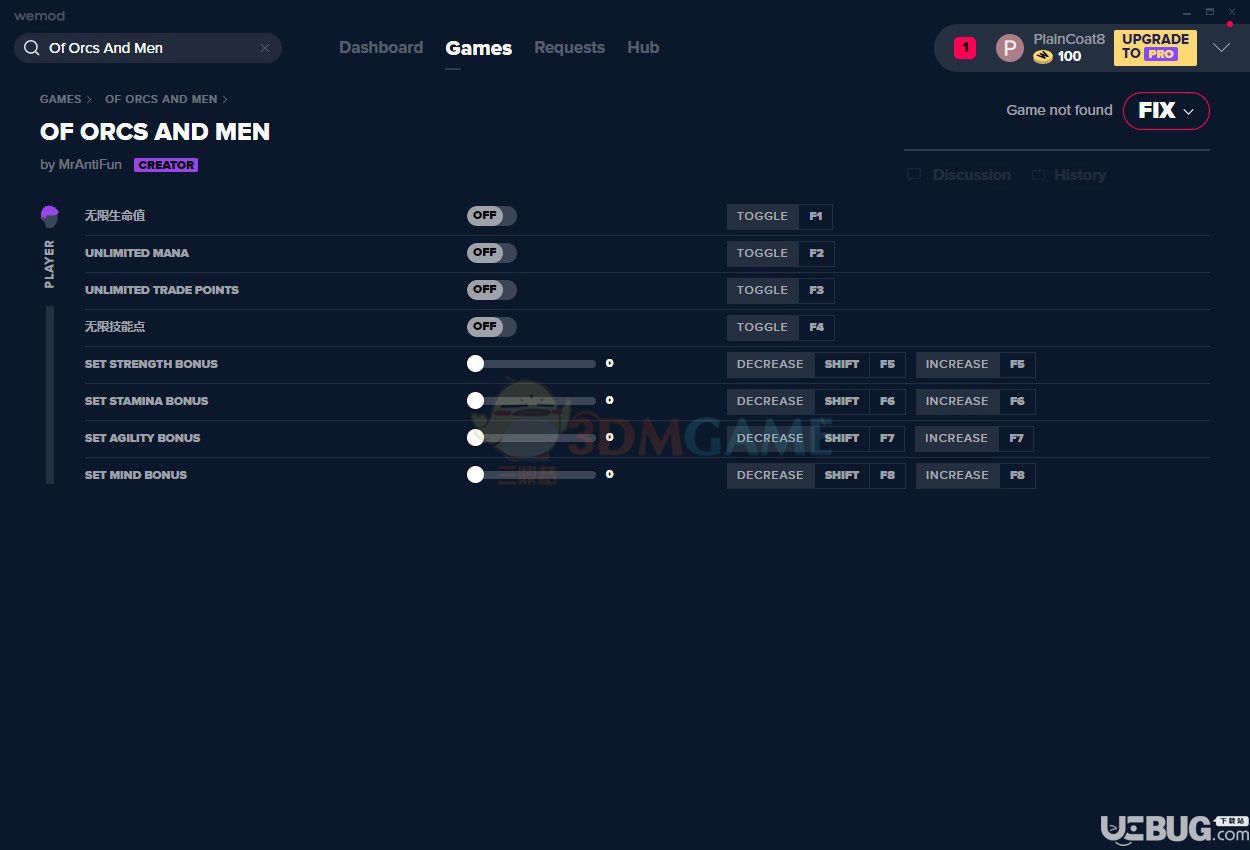Click the F4 toggle hotkey button
The image size is (1250, 850).
[780, 327]
